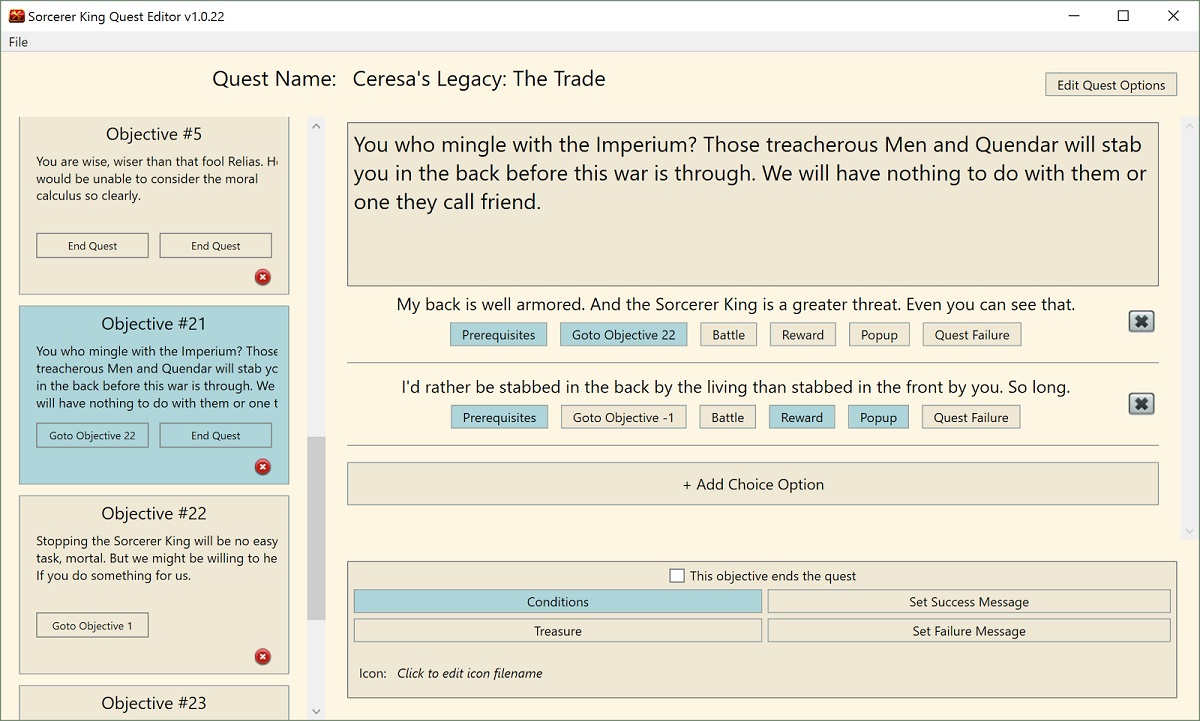The image size is (1200, 721).
Task: Click first End Quest button in Objective #5
Action: [92, 246]
